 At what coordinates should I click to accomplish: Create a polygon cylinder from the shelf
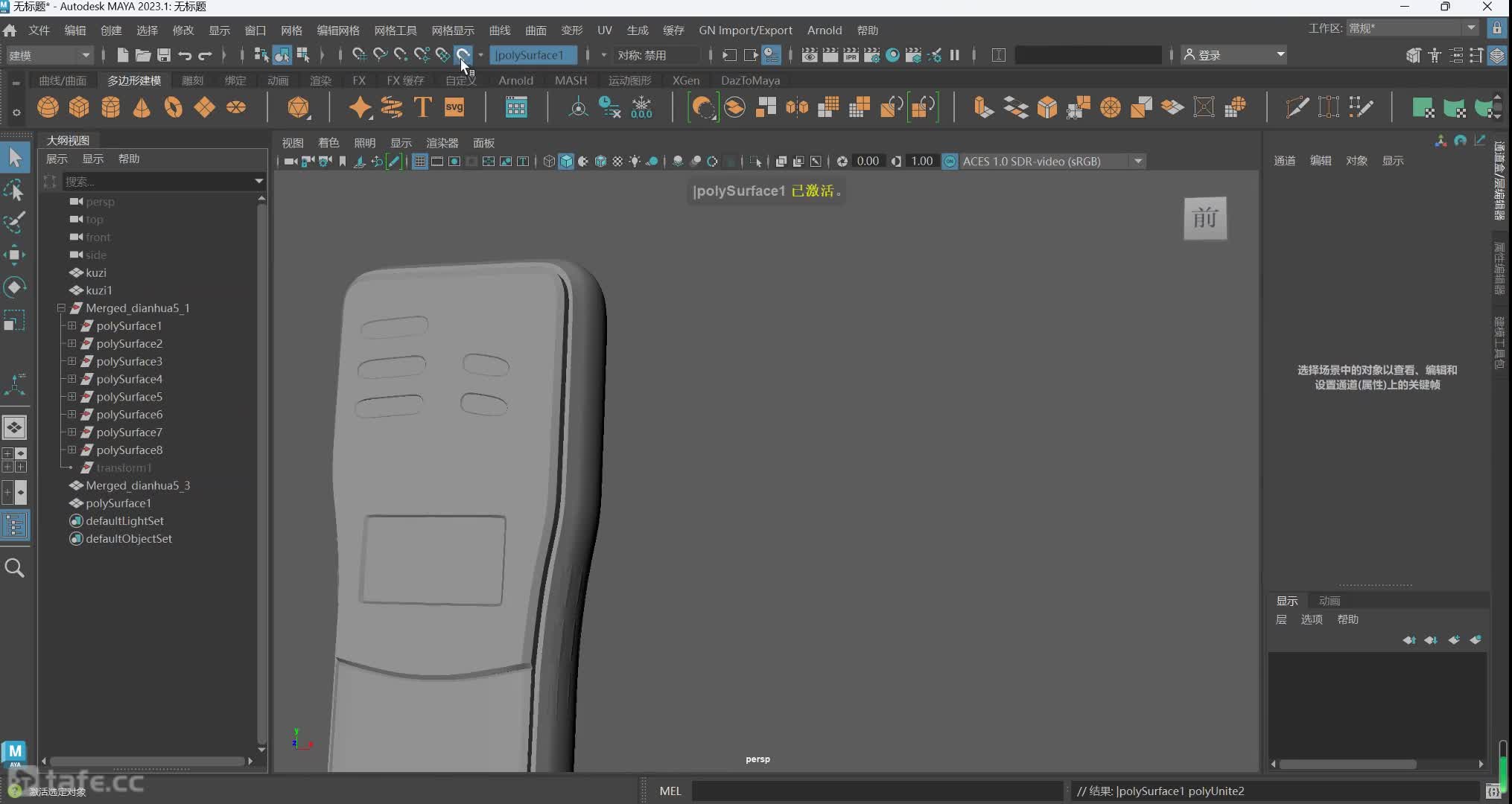(x=110, y=107)
